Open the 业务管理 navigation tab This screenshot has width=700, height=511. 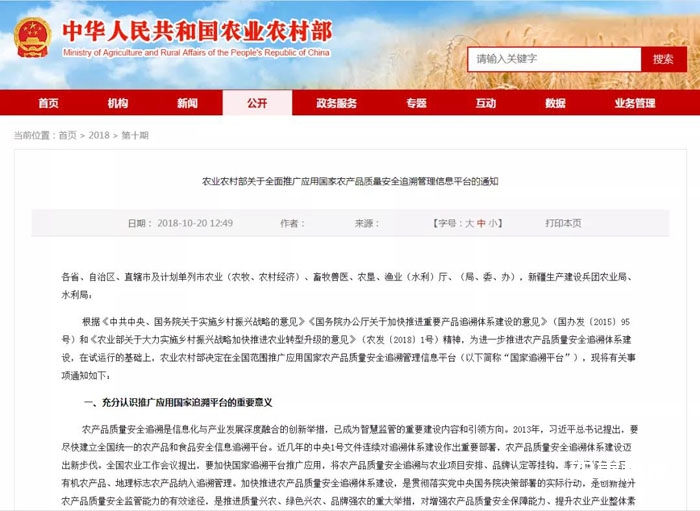635,103
